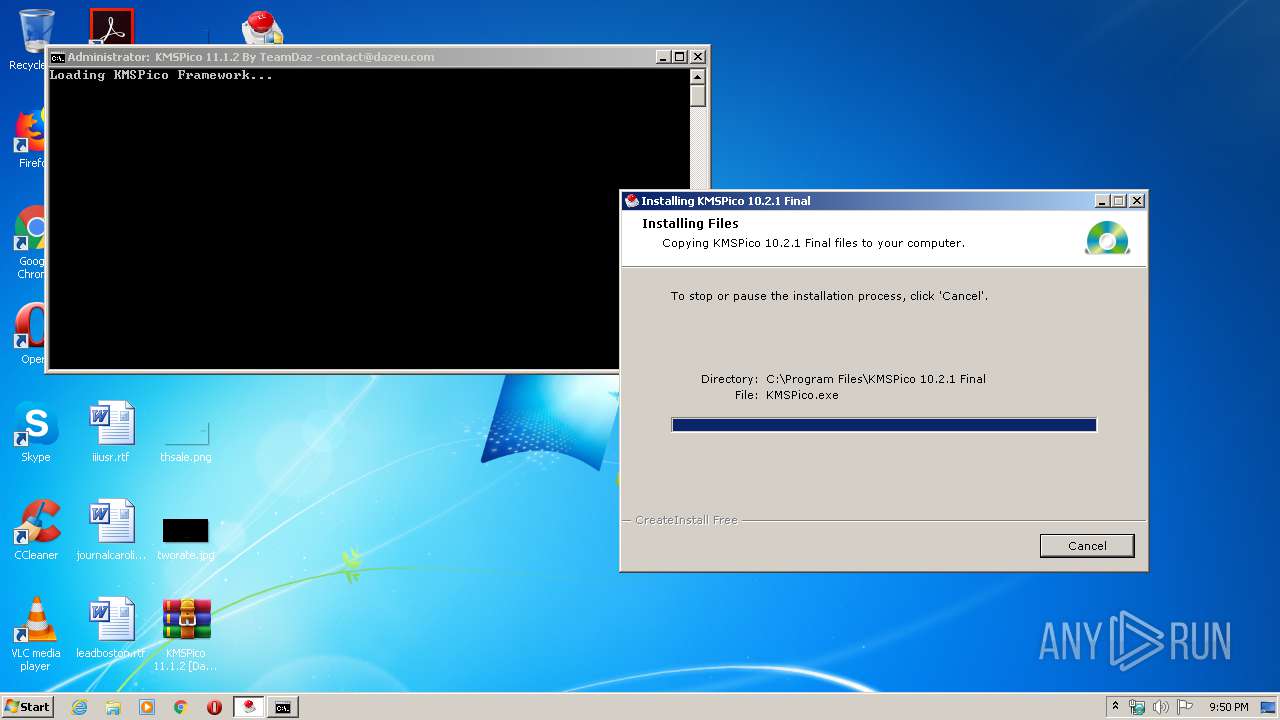Screen dimensions: 1280x720
Task: Switch to the installer taskbar button
Action: [x=249, y=707]
